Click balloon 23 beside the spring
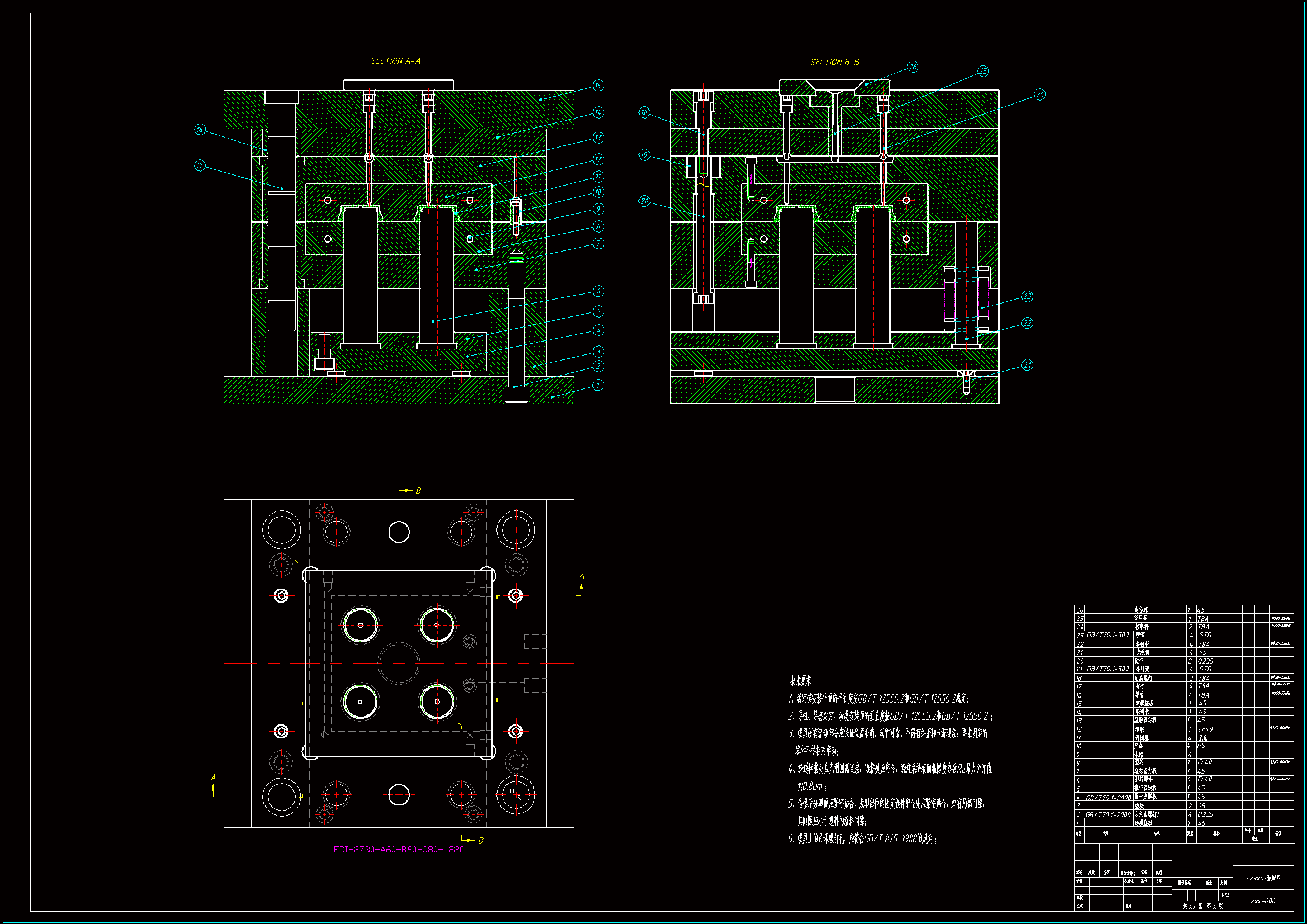The width and height of the screenshot is (1307, 924). pyautogui.click(x=1027, y=296)
